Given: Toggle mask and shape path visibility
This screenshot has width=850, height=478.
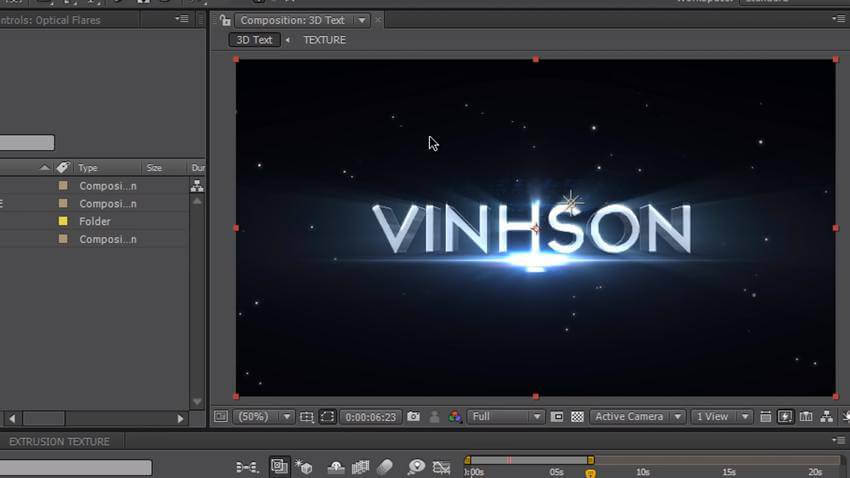Looking at the screenshot, I should pos(327,417).
